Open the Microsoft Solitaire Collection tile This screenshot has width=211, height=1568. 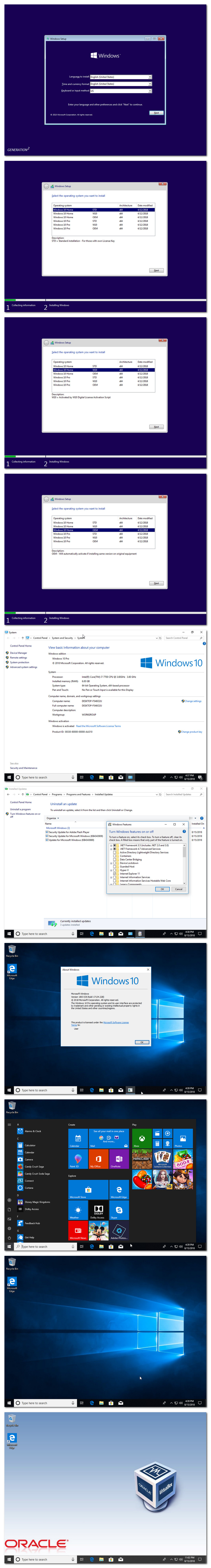[x=162, y=1159]
